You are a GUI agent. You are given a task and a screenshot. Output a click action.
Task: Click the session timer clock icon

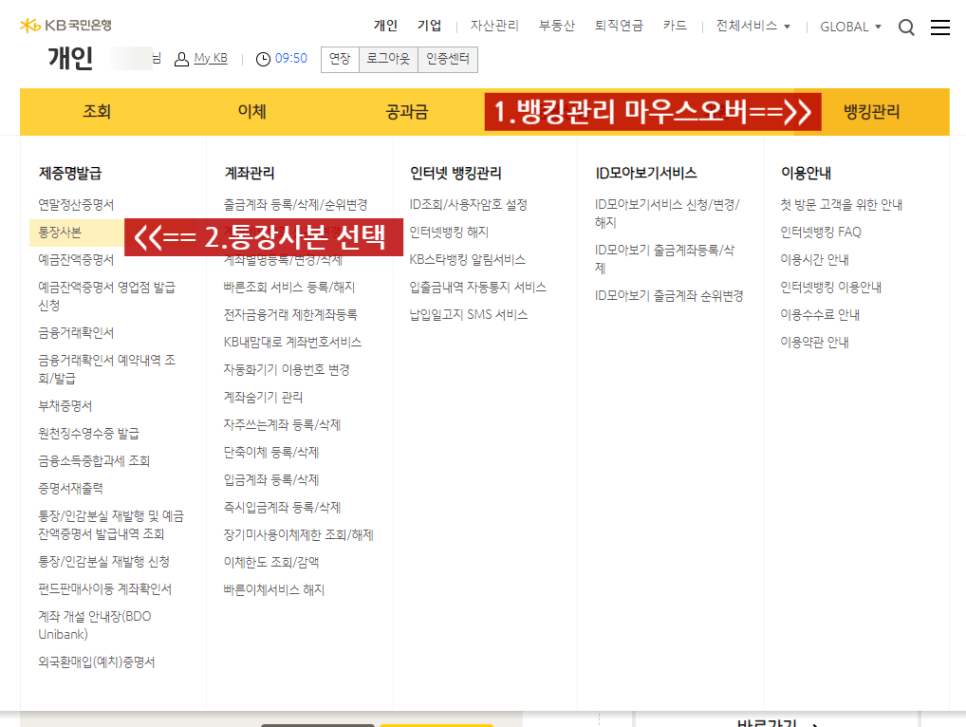[263, 59]
